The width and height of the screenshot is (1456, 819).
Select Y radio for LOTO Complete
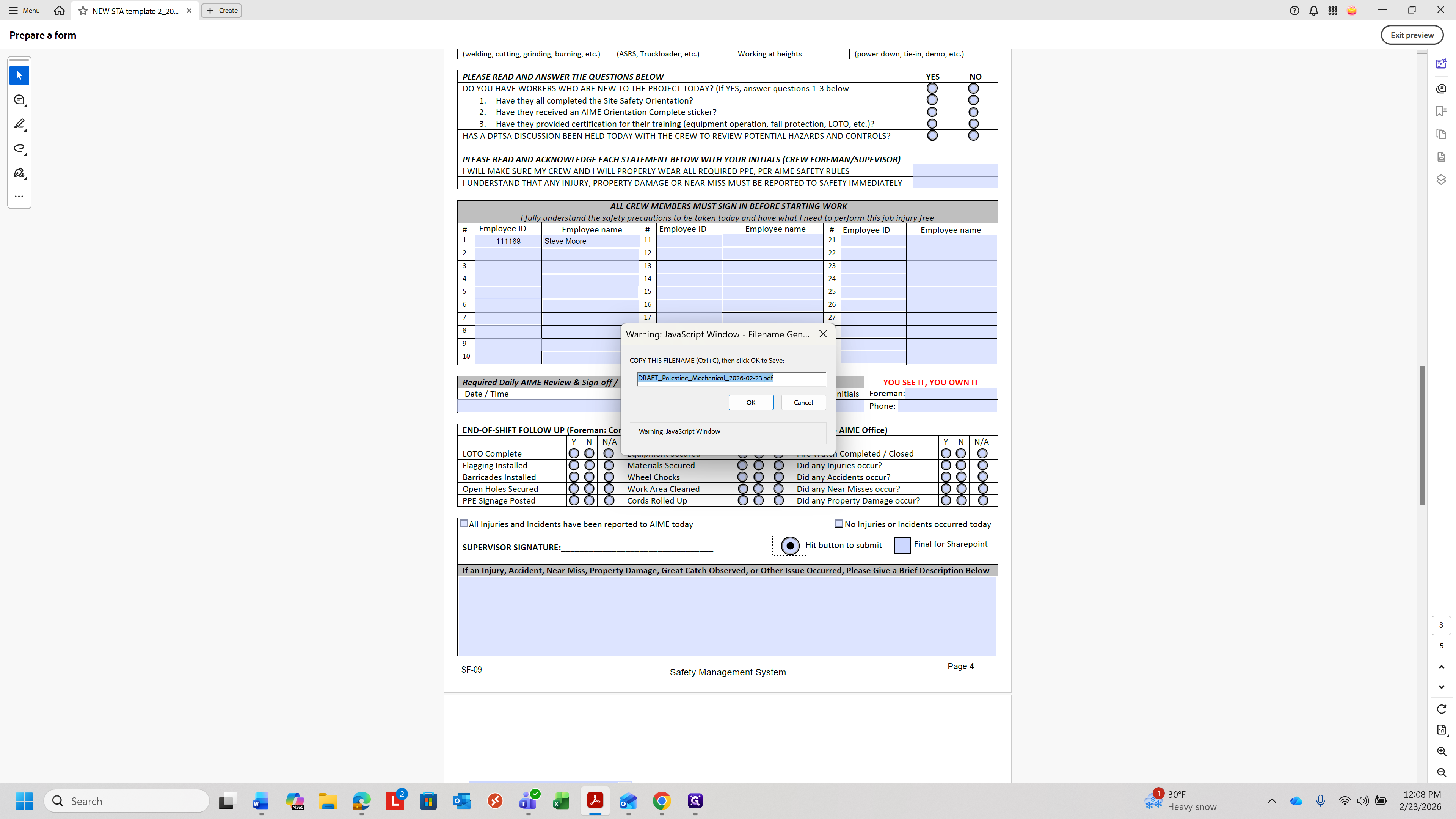click(x=574, y=453)
